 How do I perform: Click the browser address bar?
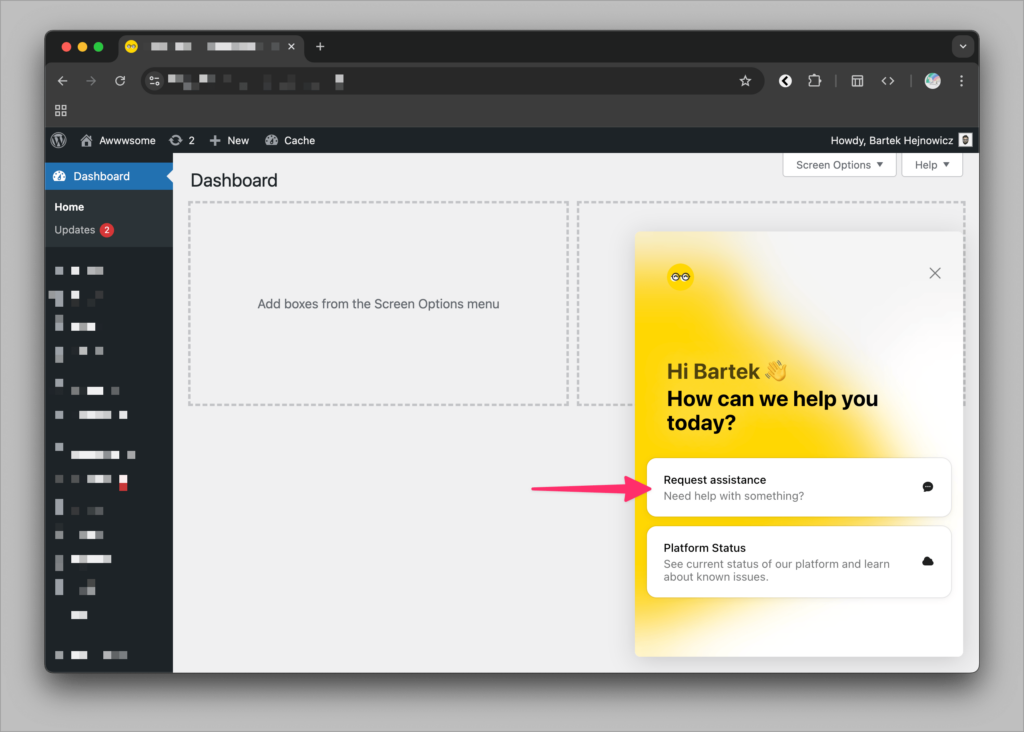coord(450,81)
